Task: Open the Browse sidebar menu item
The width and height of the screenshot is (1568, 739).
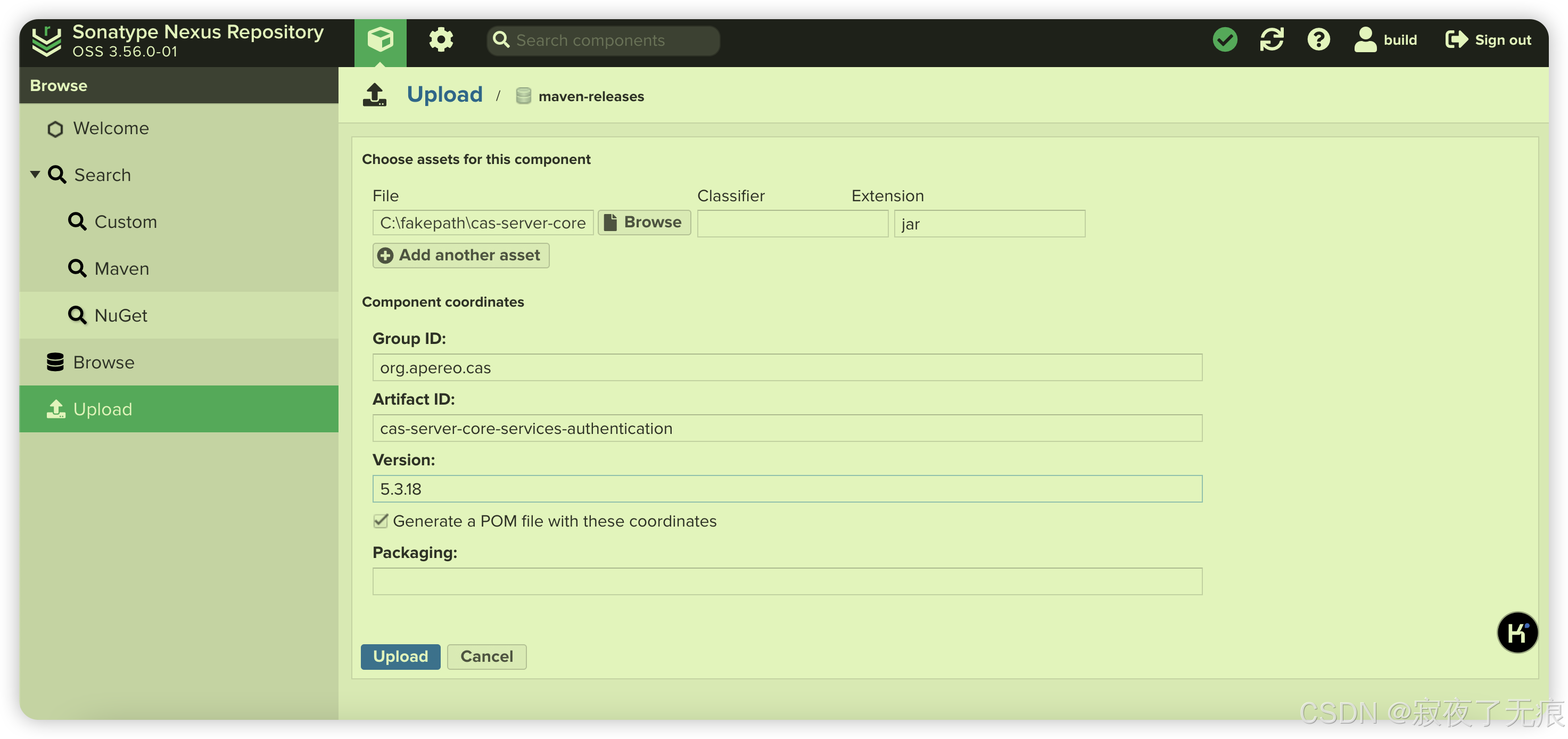Action: (103, 362)
